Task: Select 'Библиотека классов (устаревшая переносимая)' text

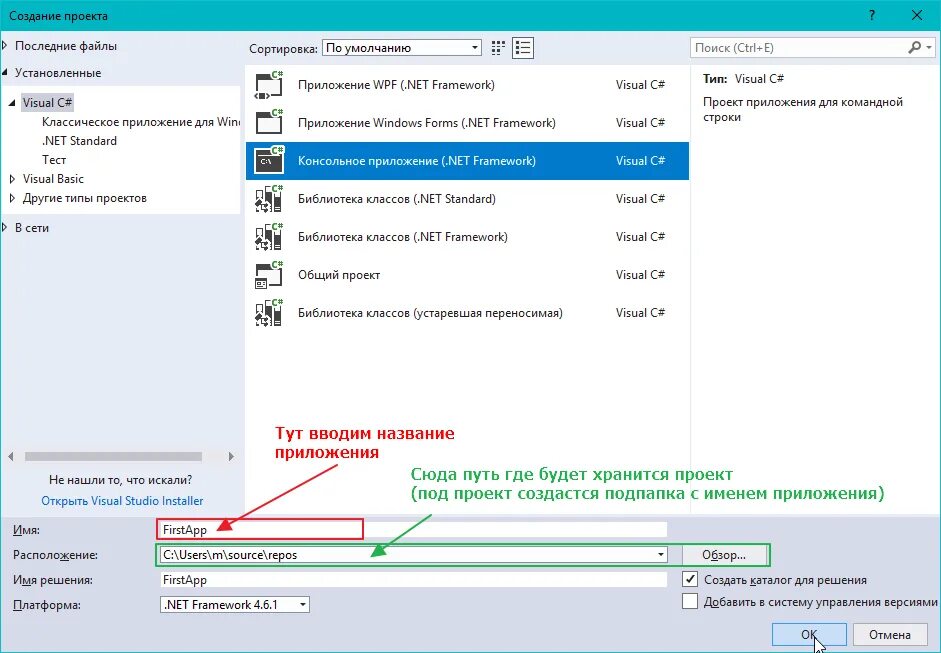Action: click(x=430, y=313)
